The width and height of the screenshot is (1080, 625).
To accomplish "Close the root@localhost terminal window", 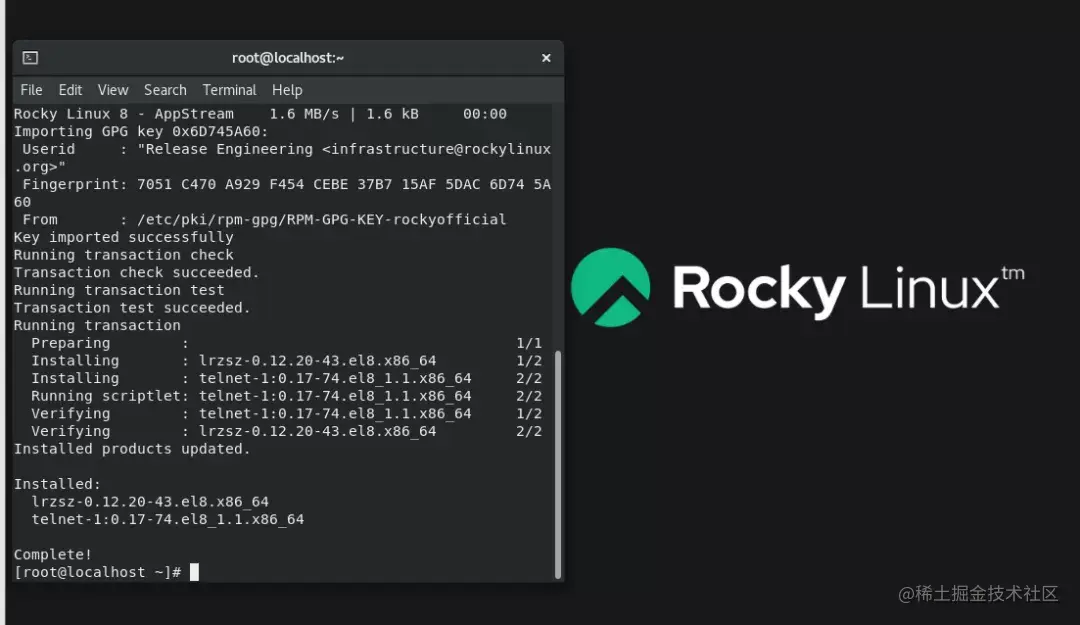I will 546,58.
